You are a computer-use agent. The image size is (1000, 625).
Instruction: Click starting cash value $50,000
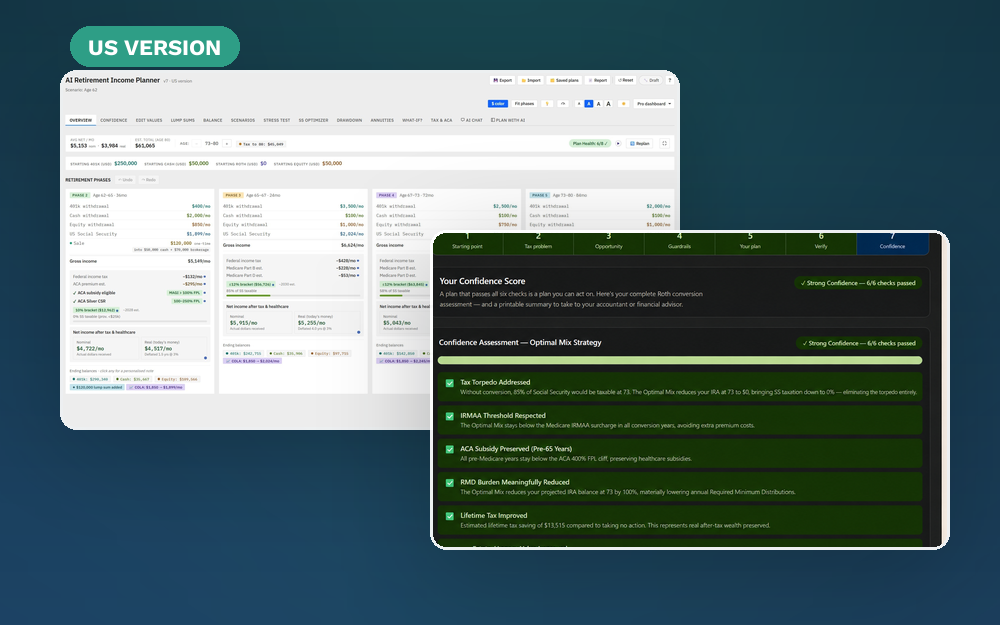coord(198,163)
